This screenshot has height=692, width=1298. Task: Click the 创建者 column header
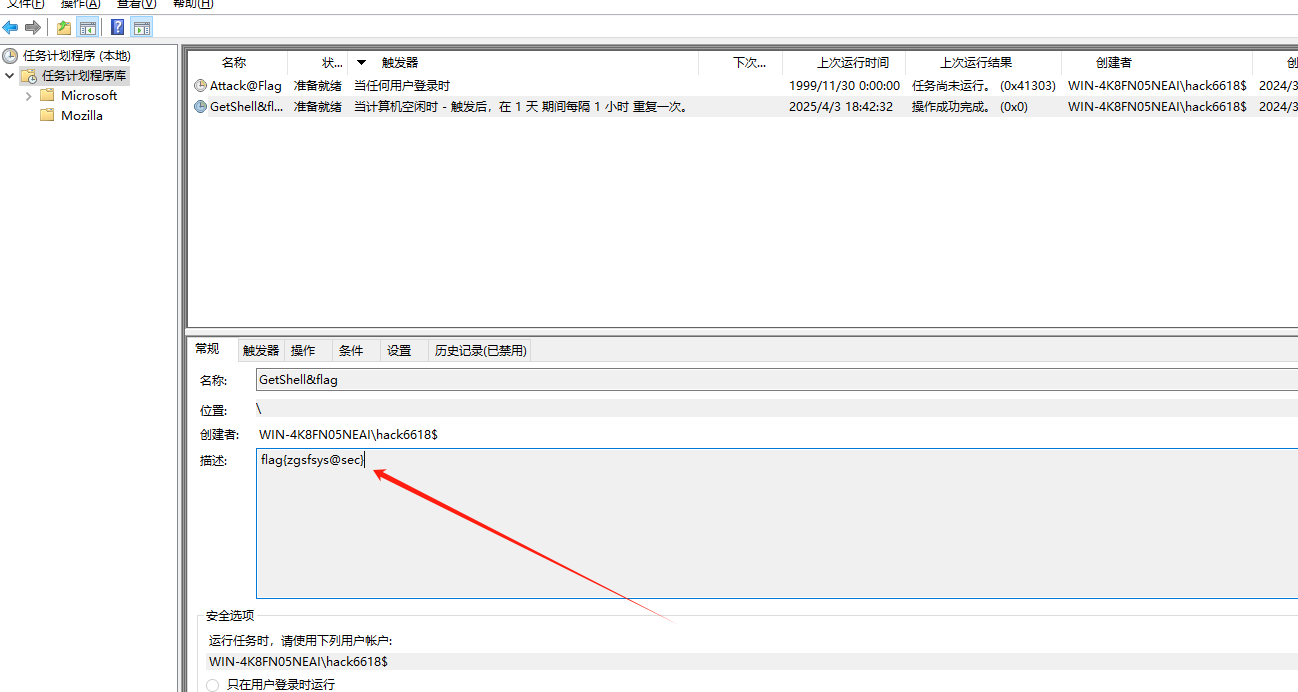click(x=1113, y=62)
